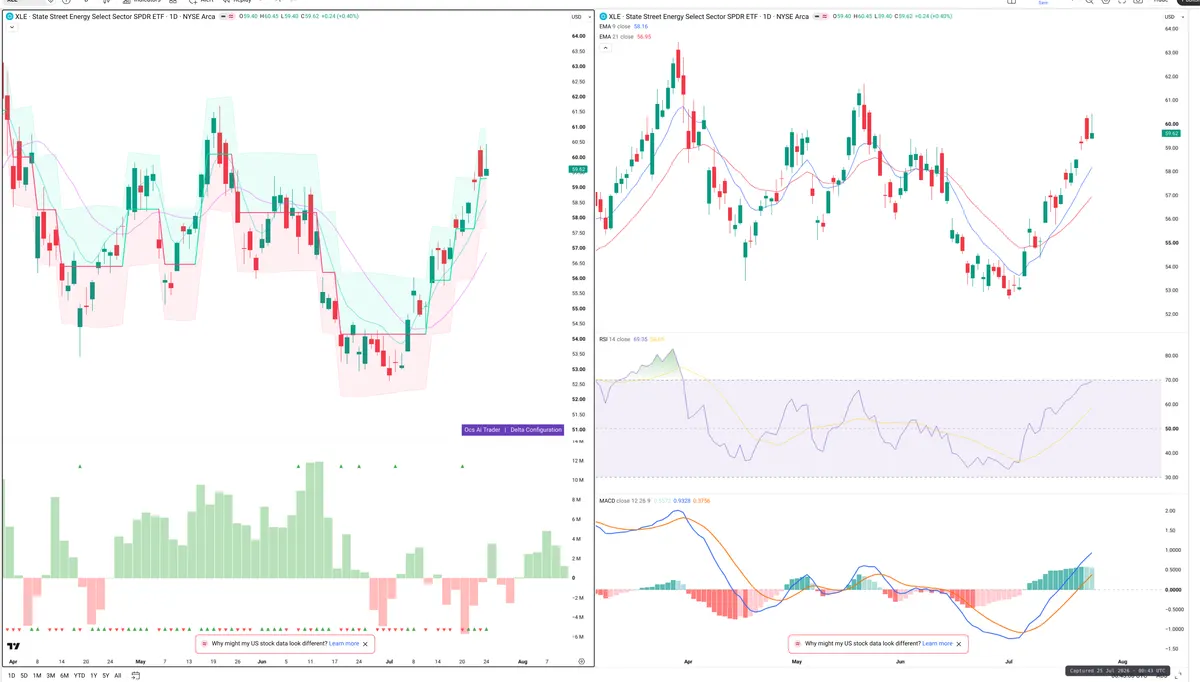The image size is (1200, 682).
Task: Select the YTD date range
Action: point(79,676)
